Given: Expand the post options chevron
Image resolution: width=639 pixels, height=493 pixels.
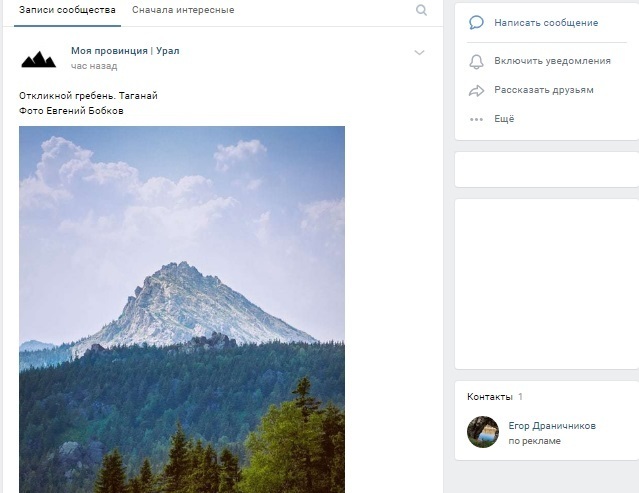Looking at the screenshot, I should [419, 53].
